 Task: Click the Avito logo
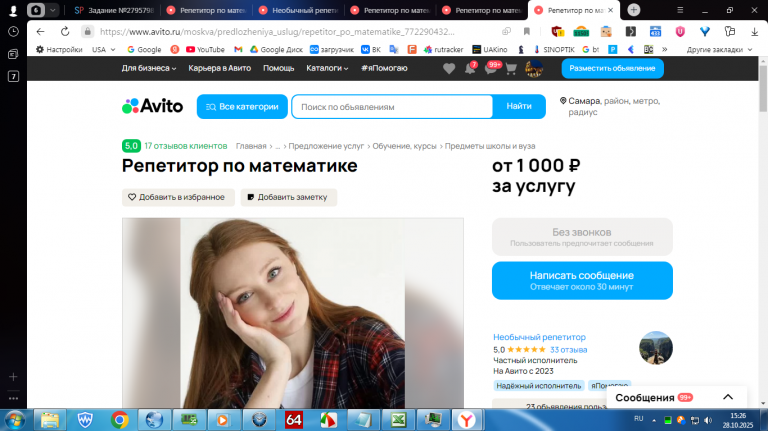click(152, 106)
